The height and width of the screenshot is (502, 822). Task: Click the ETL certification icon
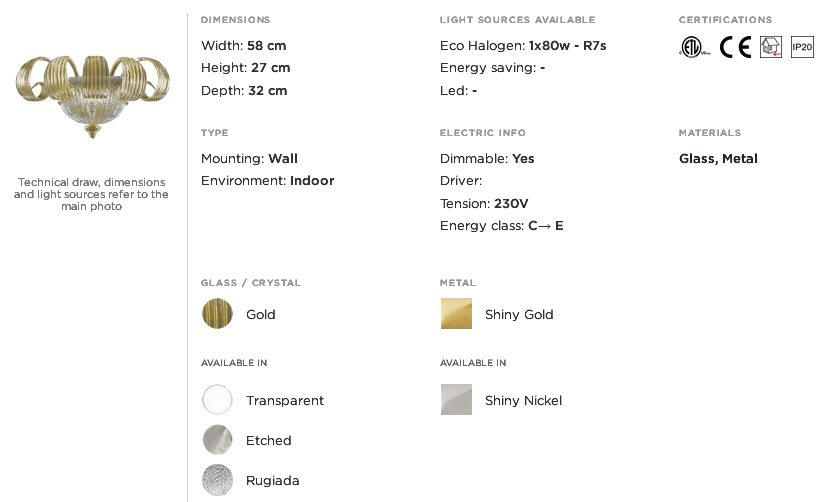pyautogui.click(x=695, y=47)
